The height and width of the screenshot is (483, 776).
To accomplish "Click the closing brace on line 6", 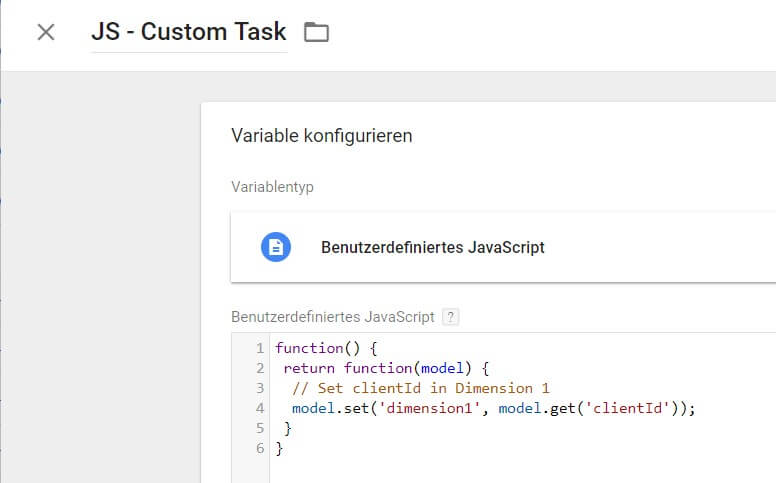I will (x=280, y=448).
